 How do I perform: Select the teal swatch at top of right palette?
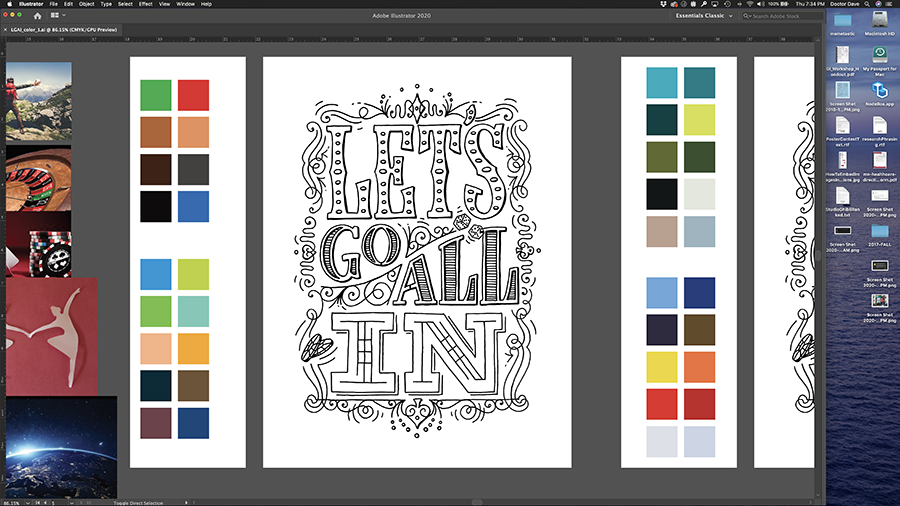click(662, 83)
